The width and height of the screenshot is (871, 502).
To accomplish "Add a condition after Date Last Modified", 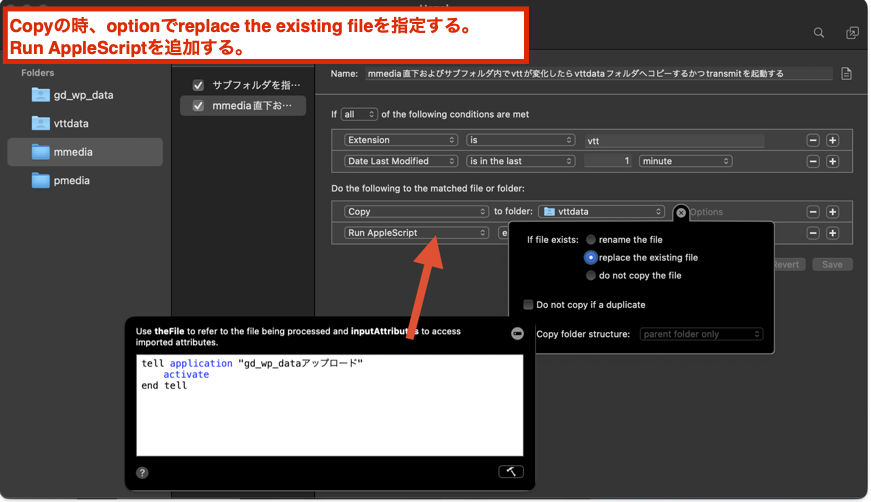I will (x=832, y=161).
